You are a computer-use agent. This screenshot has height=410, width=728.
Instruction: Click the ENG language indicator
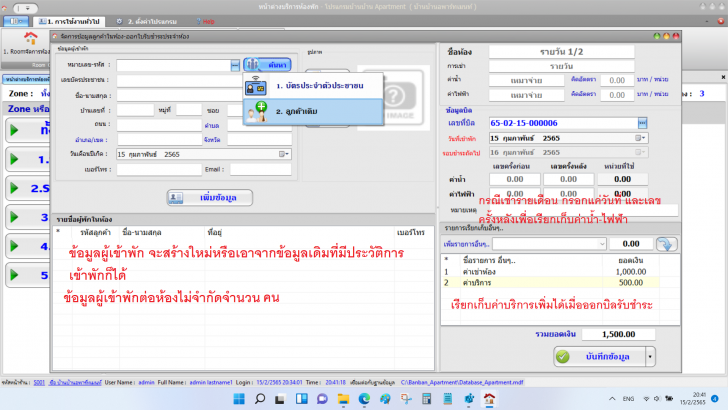coord(628,399)
